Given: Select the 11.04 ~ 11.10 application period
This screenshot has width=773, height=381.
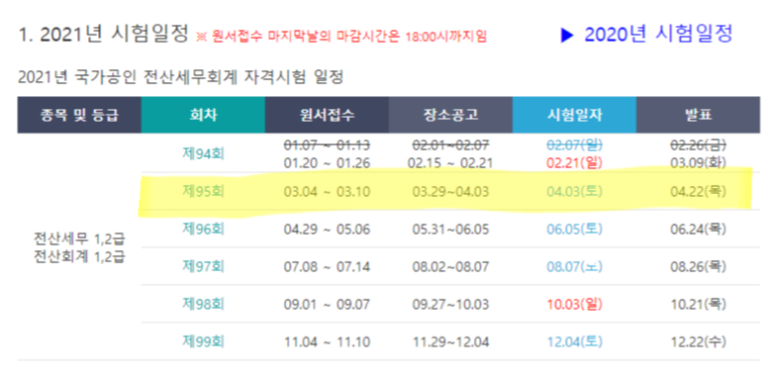Looking at the screenshot, I should click(x=327, y=342).
